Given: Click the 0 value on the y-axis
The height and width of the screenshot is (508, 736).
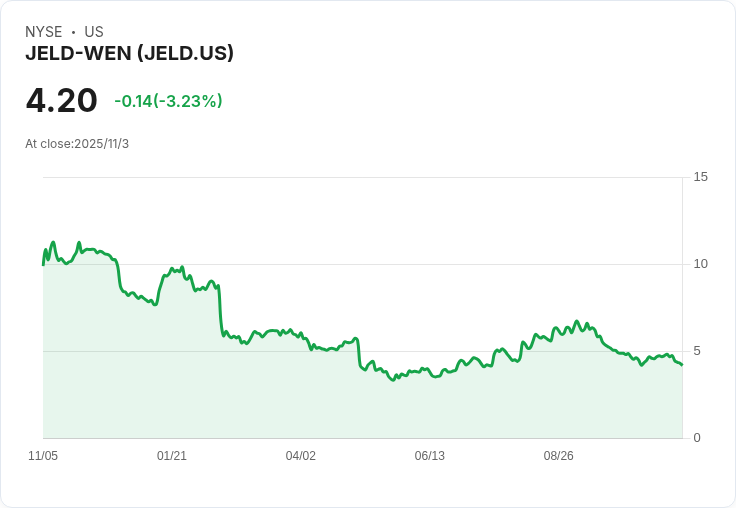Looking at the screenshot, I should pyautogui.click(x=697, y=438).
